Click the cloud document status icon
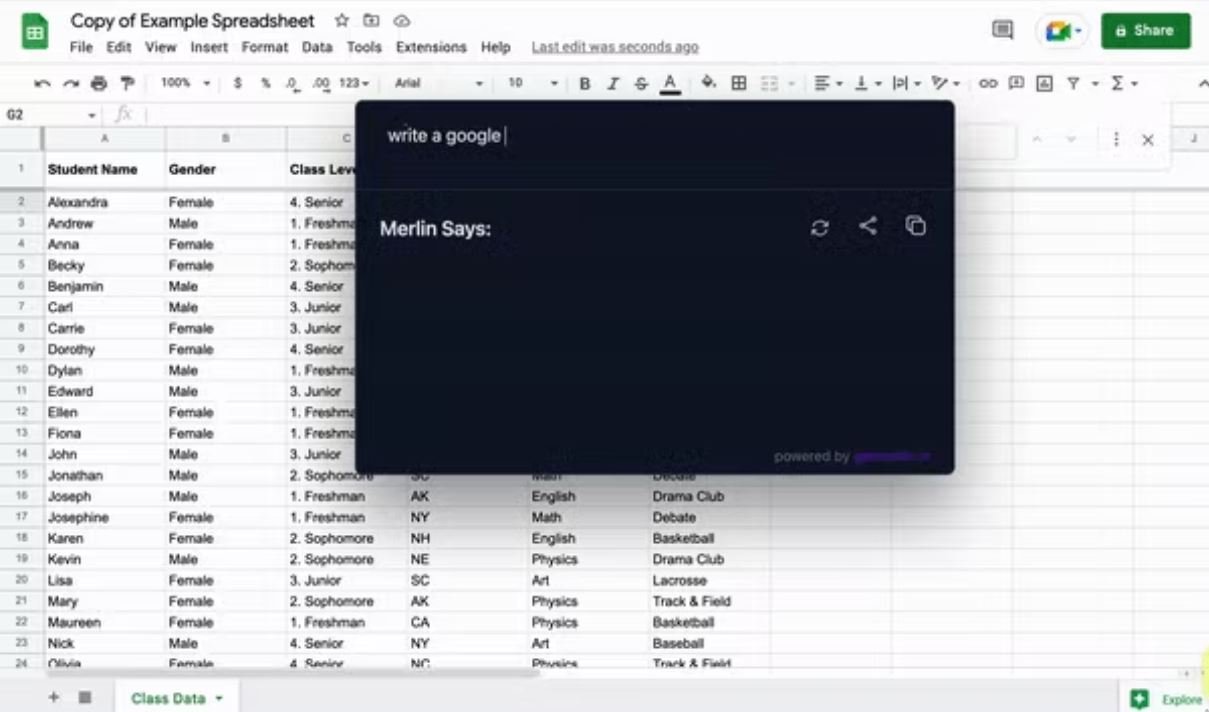This screenshot has width=1209, height=712. click(402, 20)
